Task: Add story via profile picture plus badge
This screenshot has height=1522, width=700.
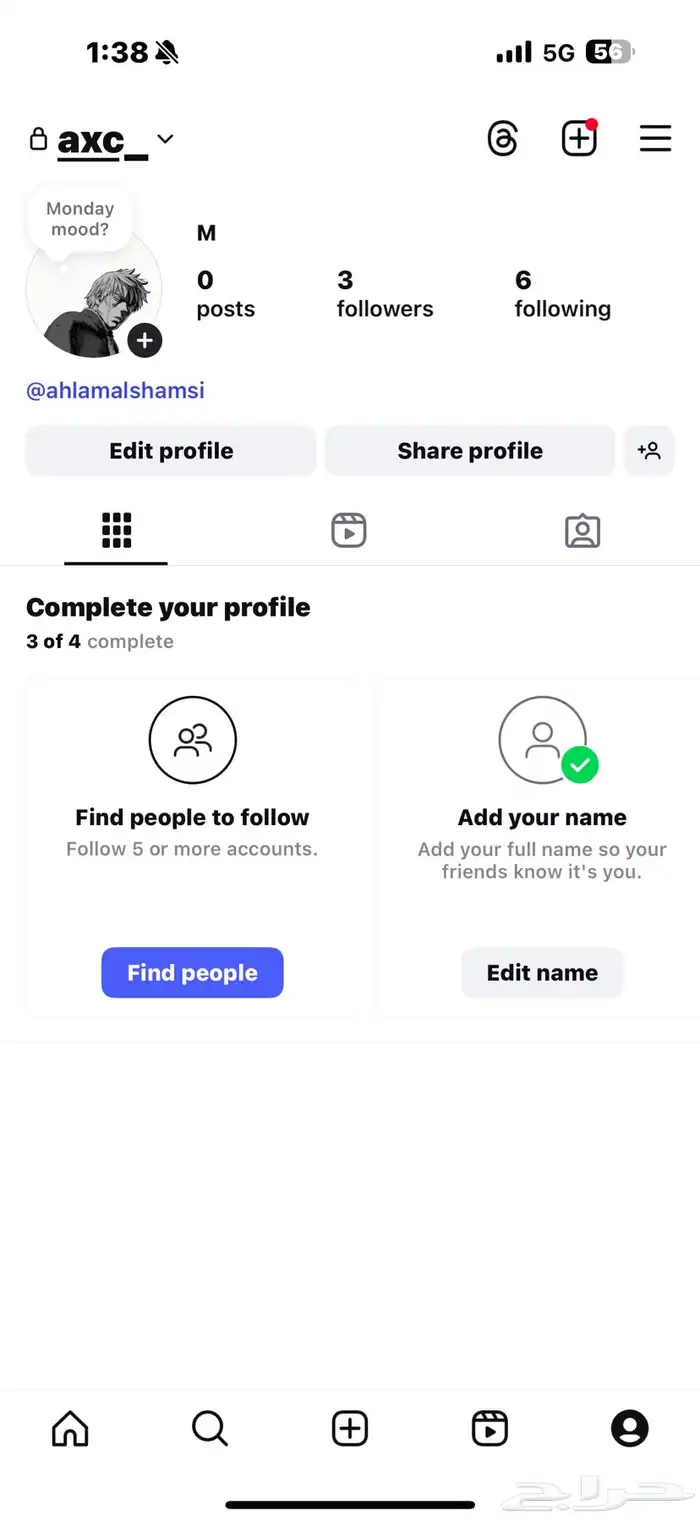Action: (x=145, y=341)
